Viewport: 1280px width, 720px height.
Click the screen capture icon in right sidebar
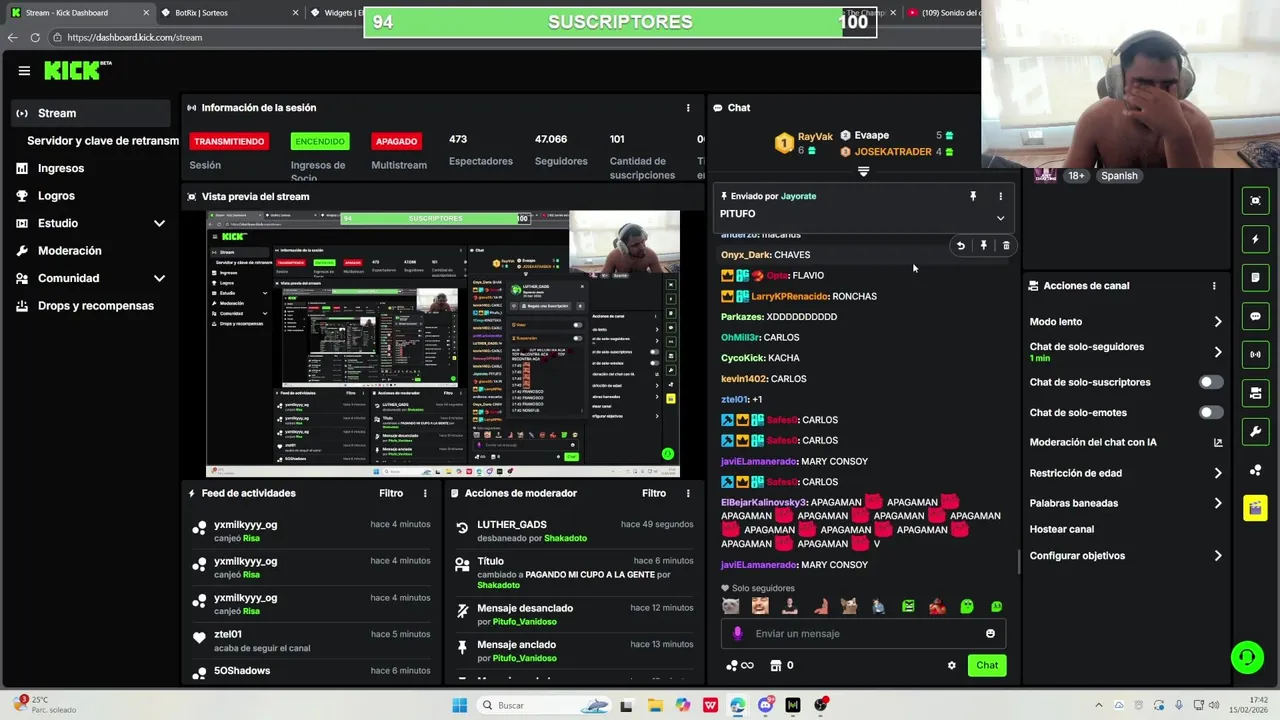coord(1255,201)
